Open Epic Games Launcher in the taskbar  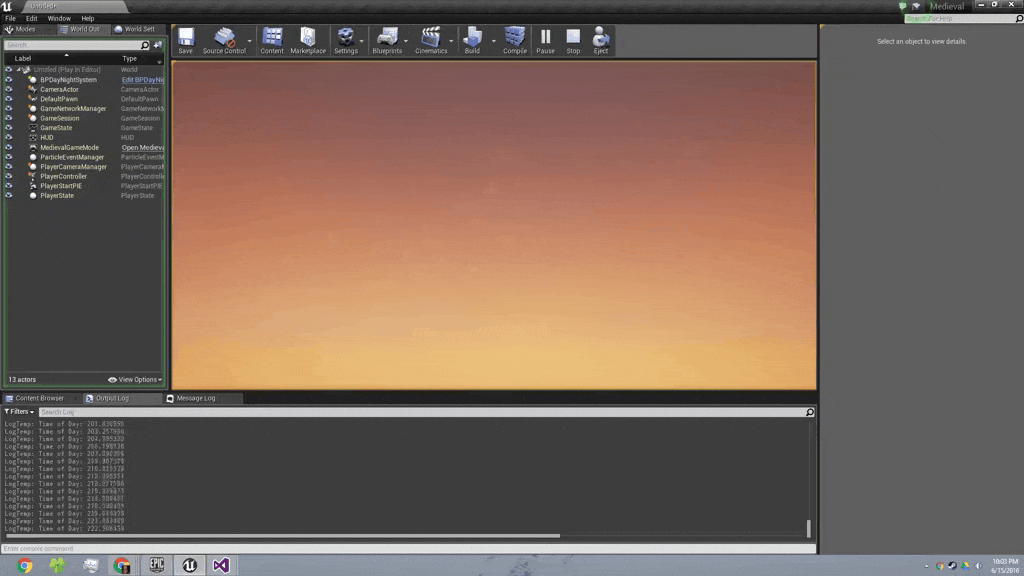(155, 565)
